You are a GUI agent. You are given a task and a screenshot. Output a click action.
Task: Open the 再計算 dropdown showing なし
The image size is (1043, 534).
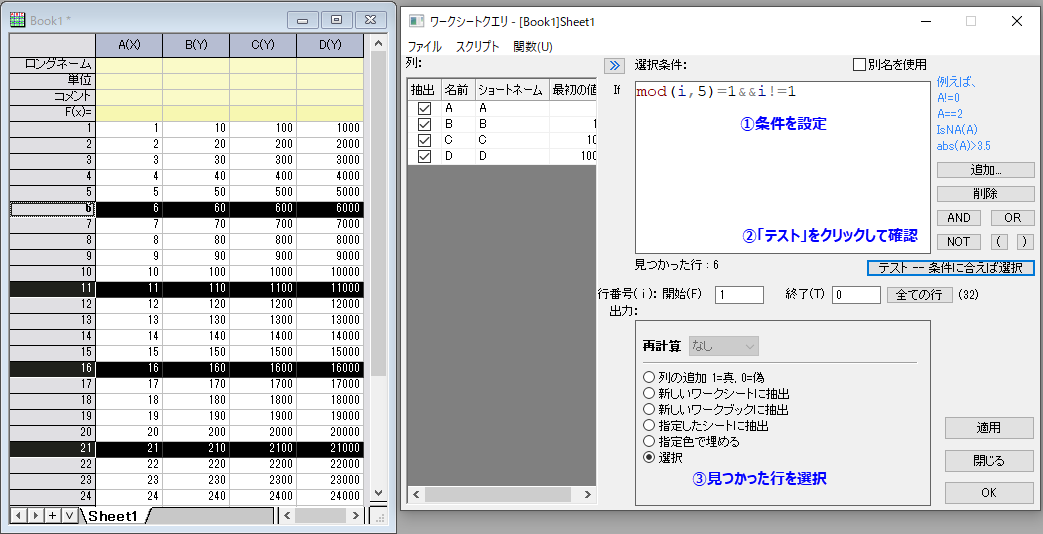click(724, 346)
